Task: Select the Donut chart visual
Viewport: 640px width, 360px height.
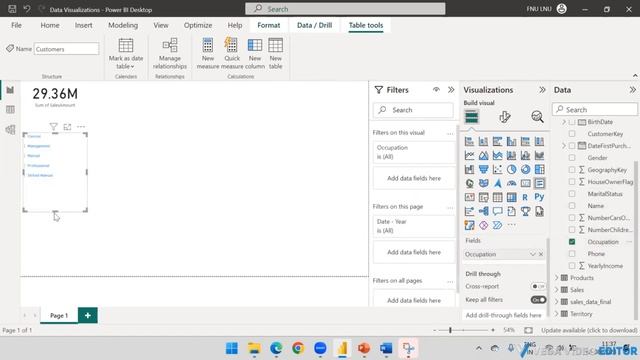Action: (525, 169)
